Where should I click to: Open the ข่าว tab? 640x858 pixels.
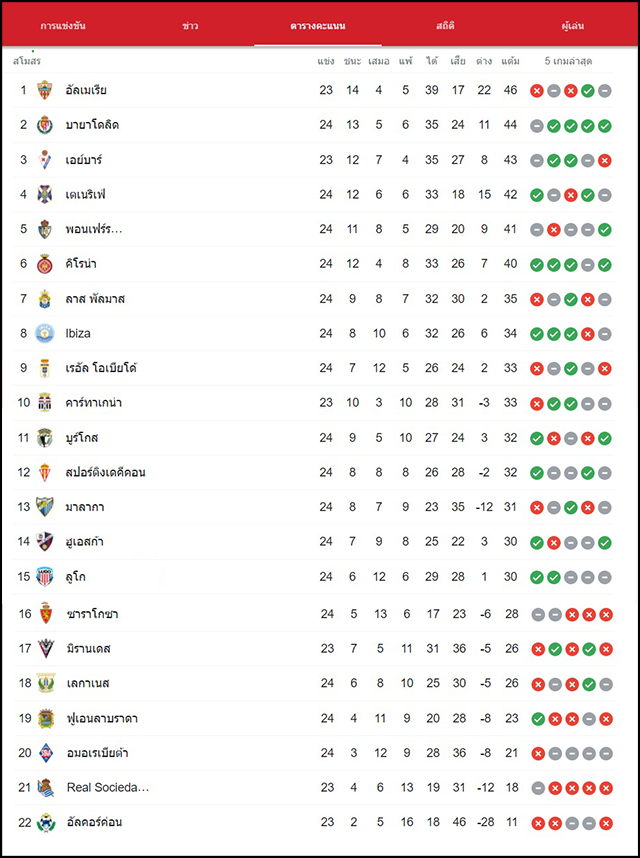point(190,26)
